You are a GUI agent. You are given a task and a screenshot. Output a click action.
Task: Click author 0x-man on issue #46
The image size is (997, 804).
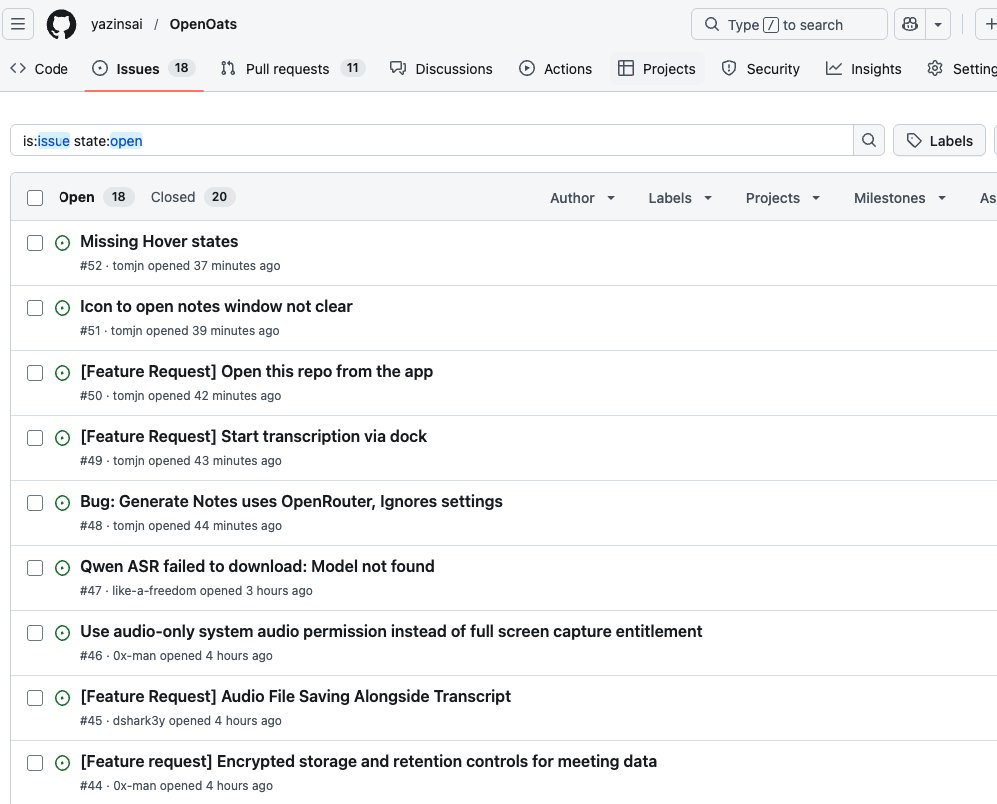click(x=134, y=656)
